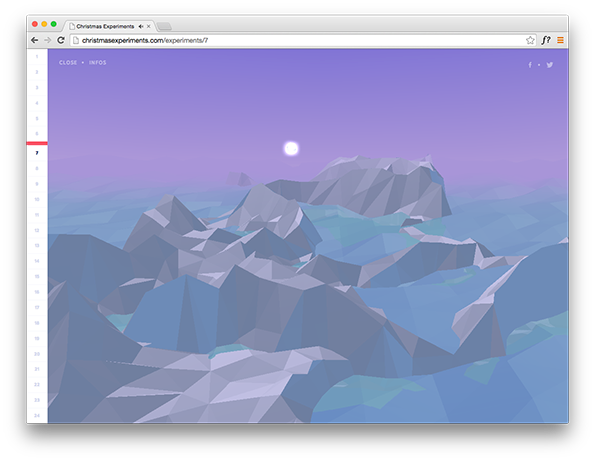Select experiment day 1 in sidebar
595x461 pixels.
[x=37, y=57]
